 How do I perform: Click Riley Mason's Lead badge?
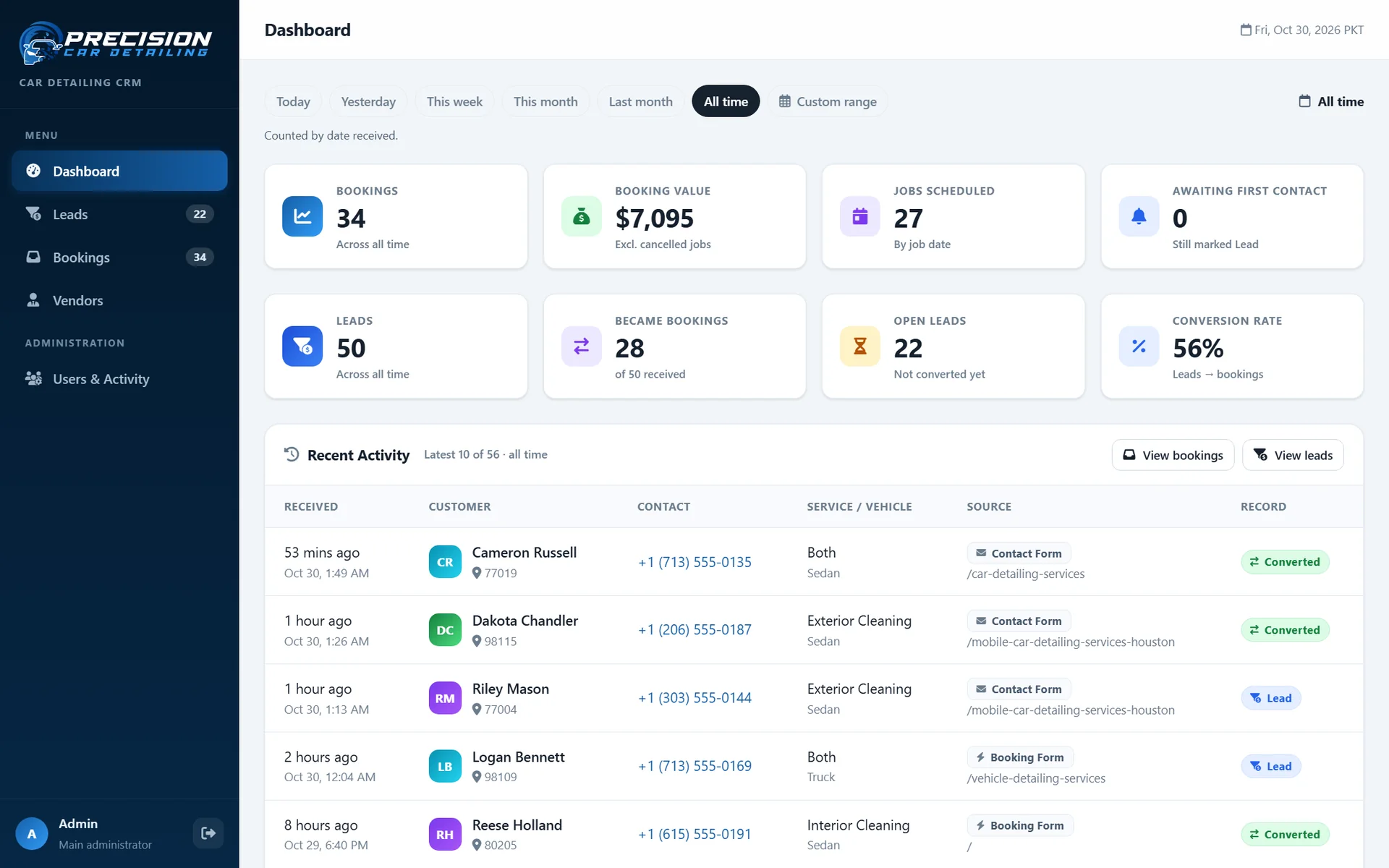coord(1271,698)
